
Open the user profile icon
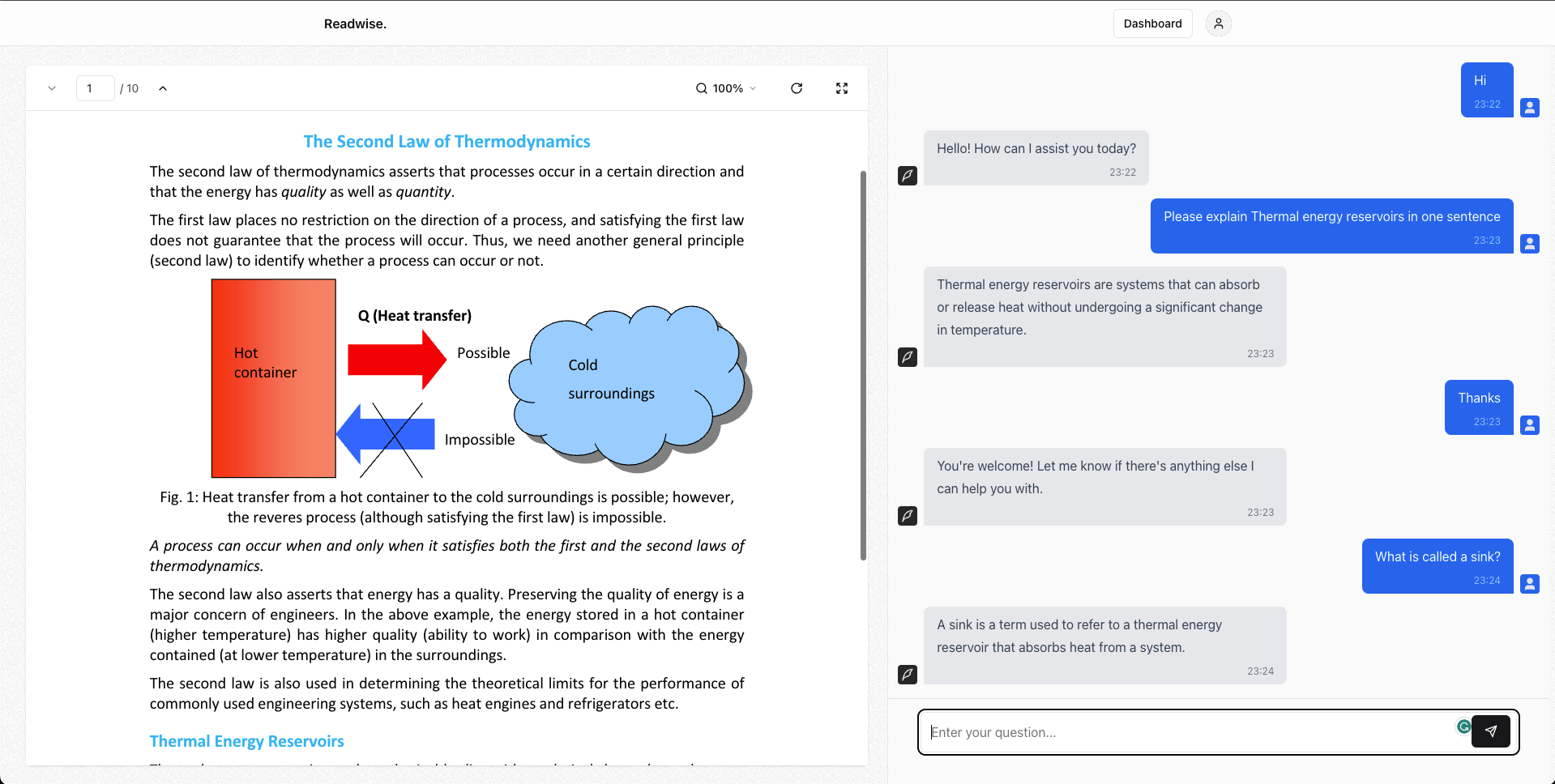(1218, 23)
